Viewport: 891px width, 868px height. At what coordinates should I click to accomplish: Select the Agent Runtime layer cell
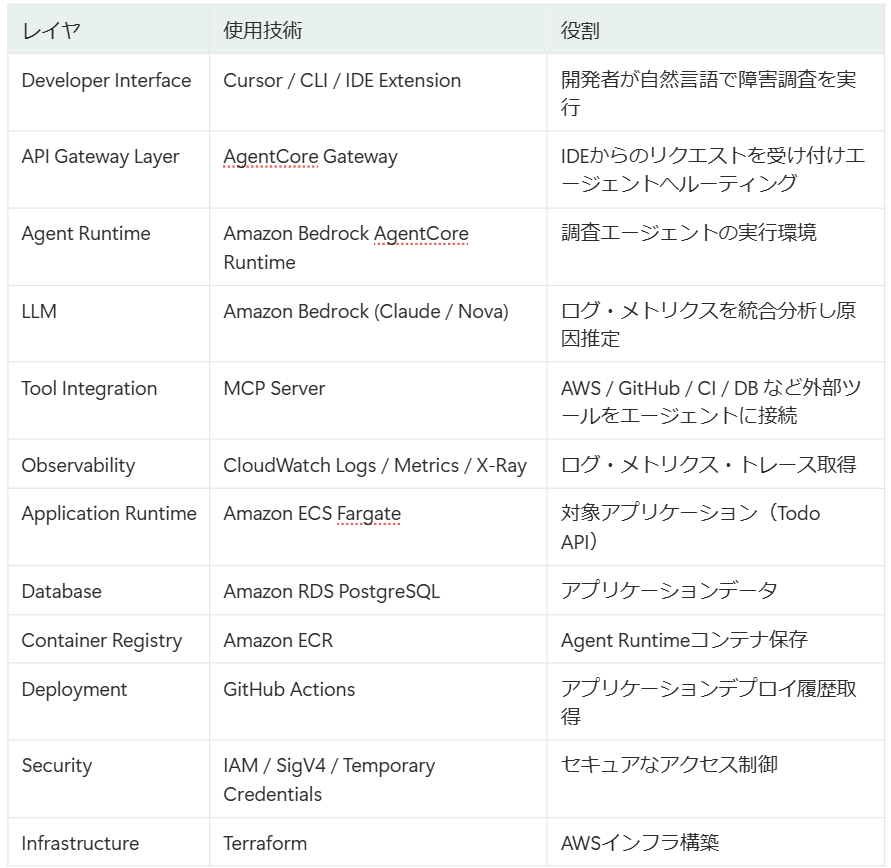pos(86,234)
